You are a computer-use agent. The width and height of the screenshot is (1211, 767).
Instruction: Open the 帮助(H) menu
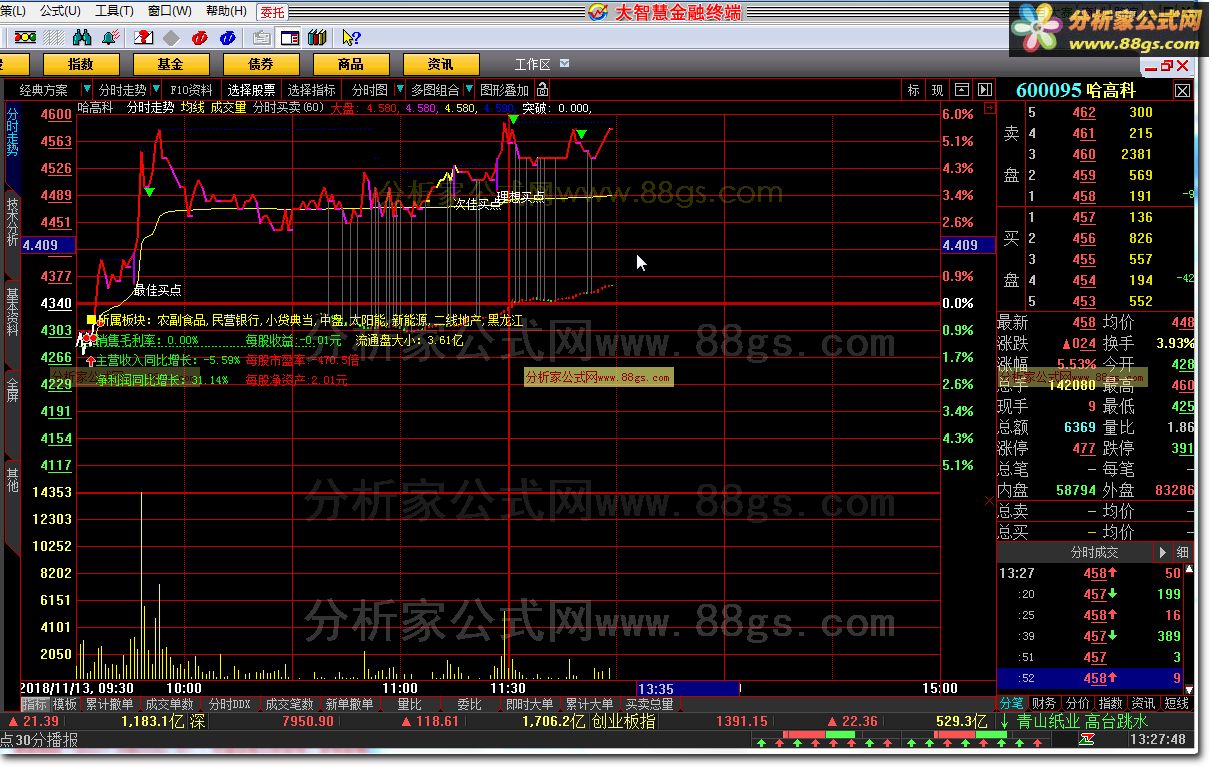click(226, 11)
